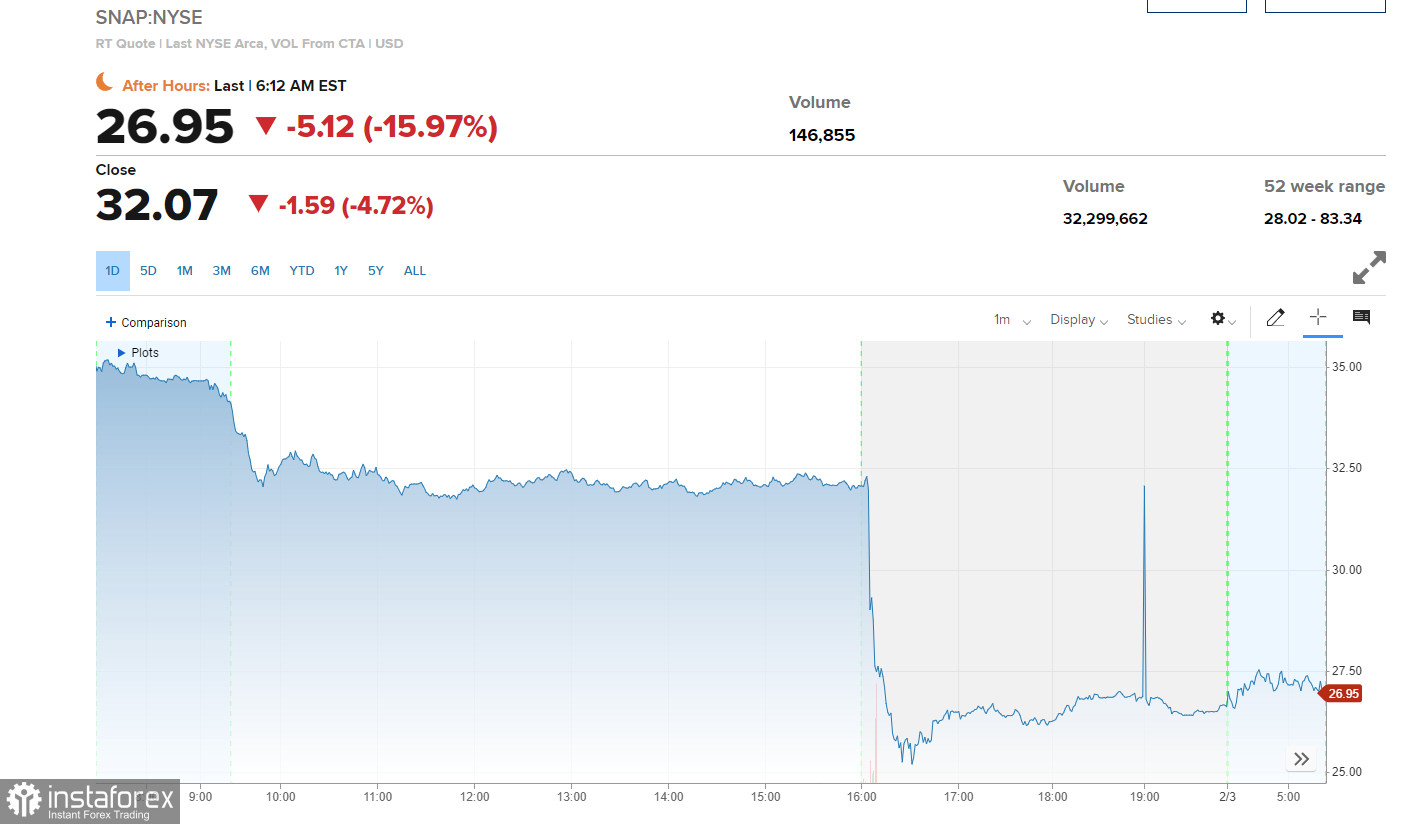Screen dimensions: 1411x824
Task: Choose the ALL time range
Action: coord(415,271)
